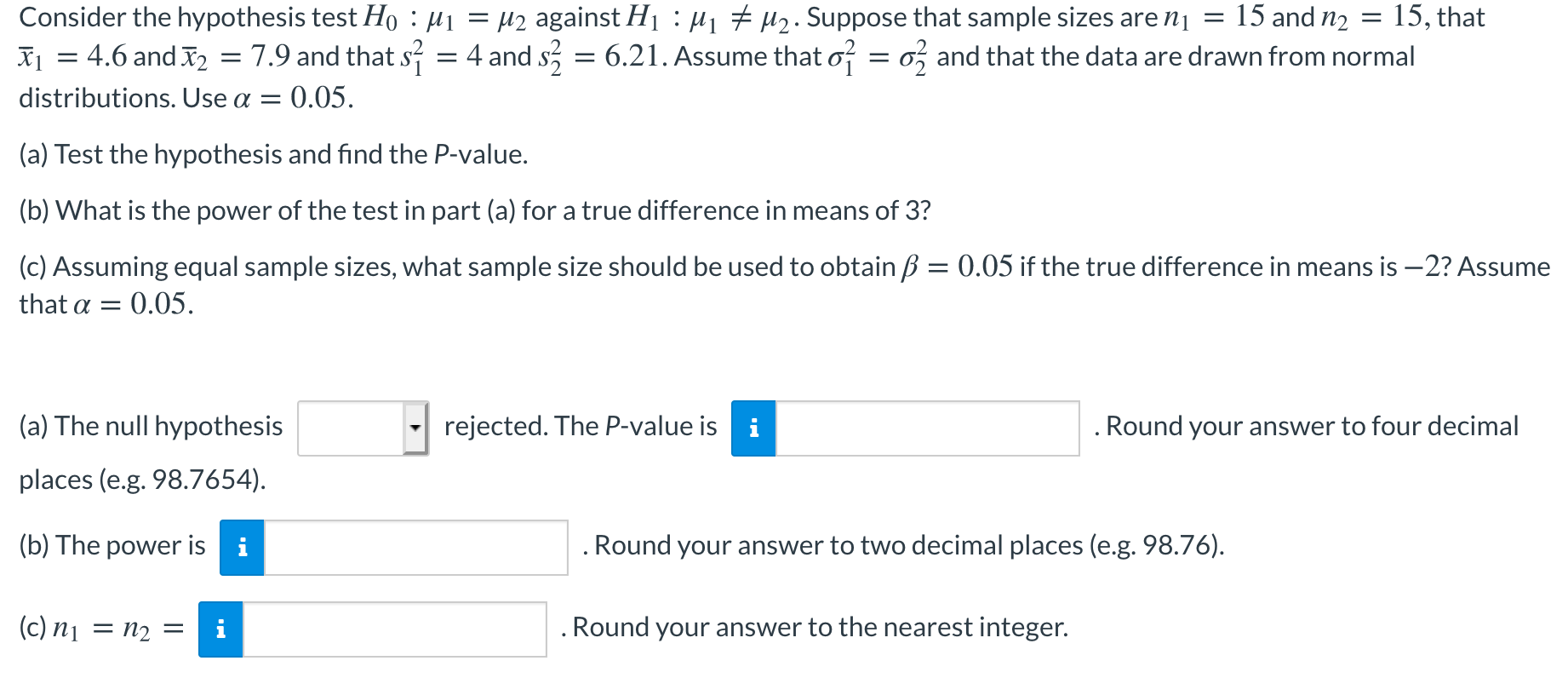
Task: Click the 'Consider the hypothesis test' opening sentence
Action: click(752, 58)
